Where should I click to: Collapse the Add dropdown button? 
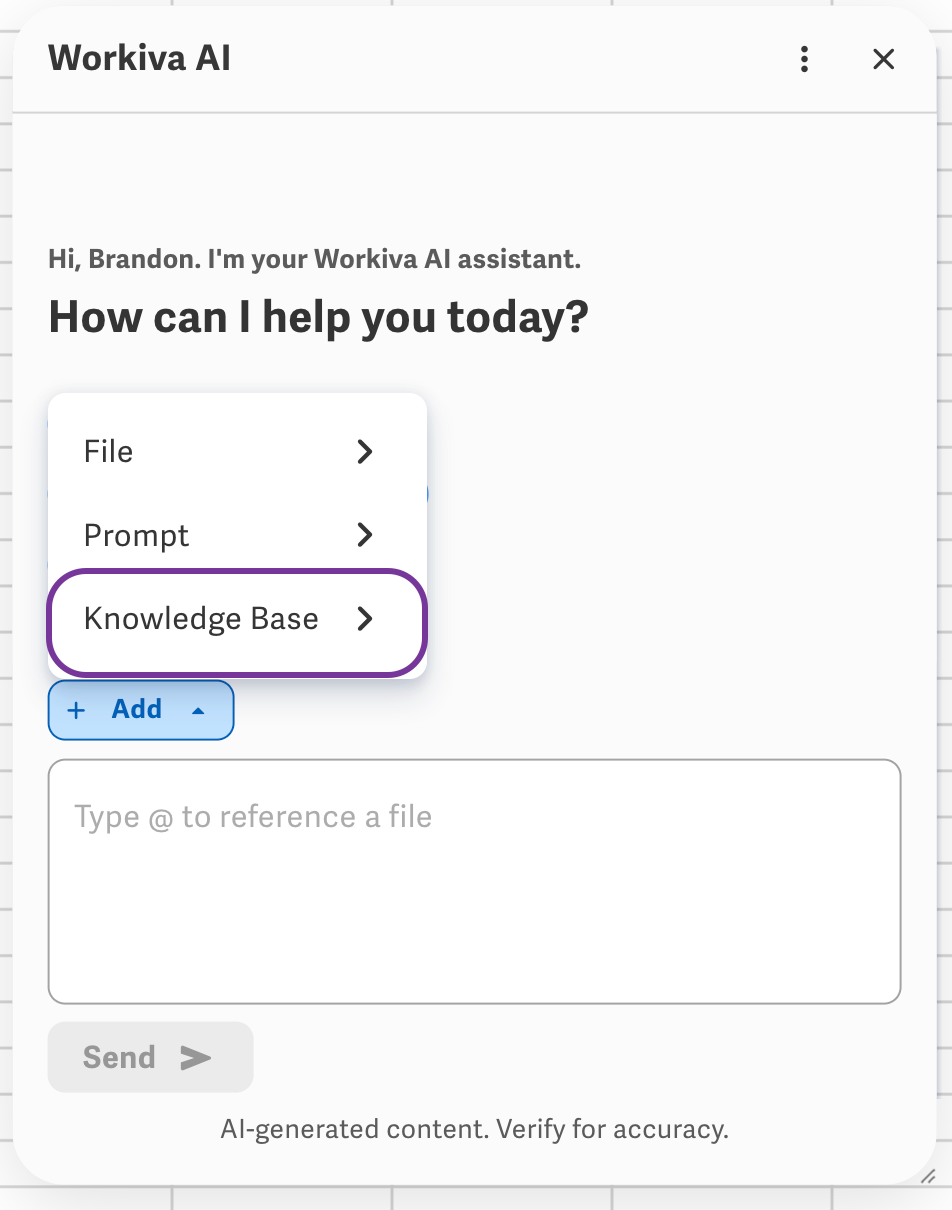[x=141, y=710]
